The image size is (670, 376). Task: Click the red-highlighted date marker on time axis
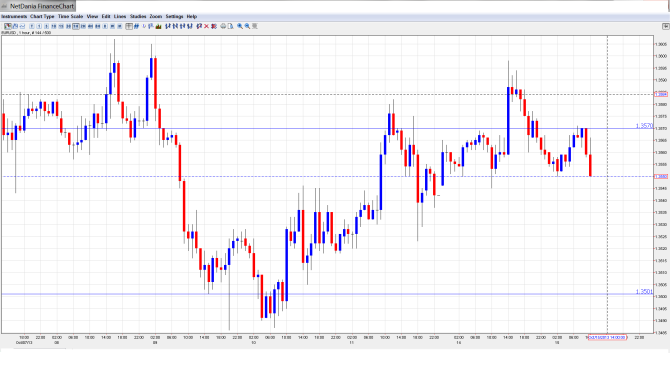(607, 337)
